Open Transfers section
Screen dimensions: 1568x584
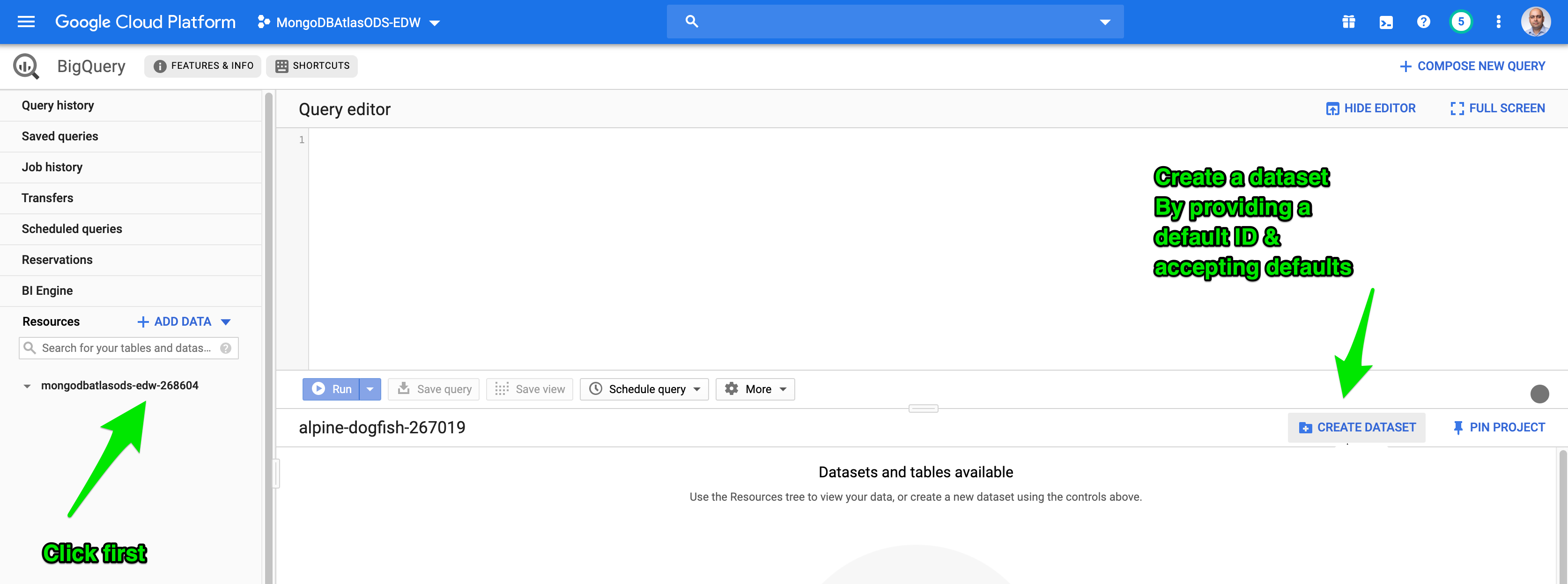click(131, 198)
